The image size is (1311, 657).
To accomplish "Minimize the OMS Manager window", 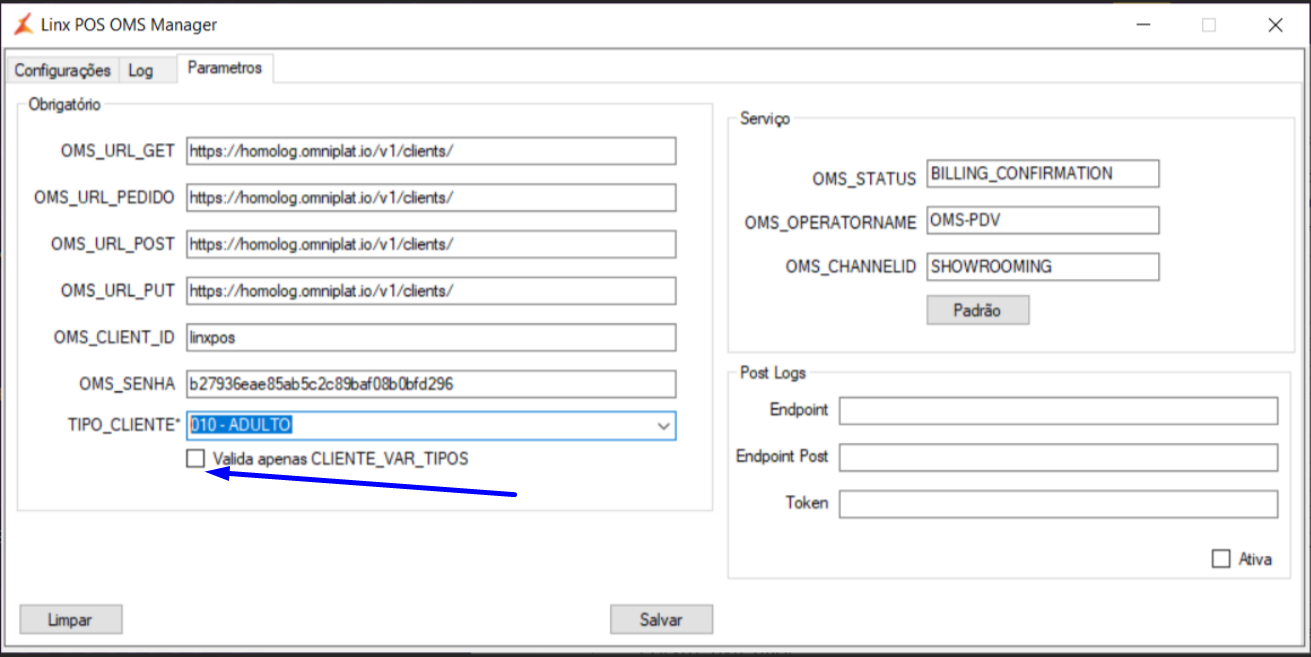I will pyautogui.click(x=1143, y=26).
